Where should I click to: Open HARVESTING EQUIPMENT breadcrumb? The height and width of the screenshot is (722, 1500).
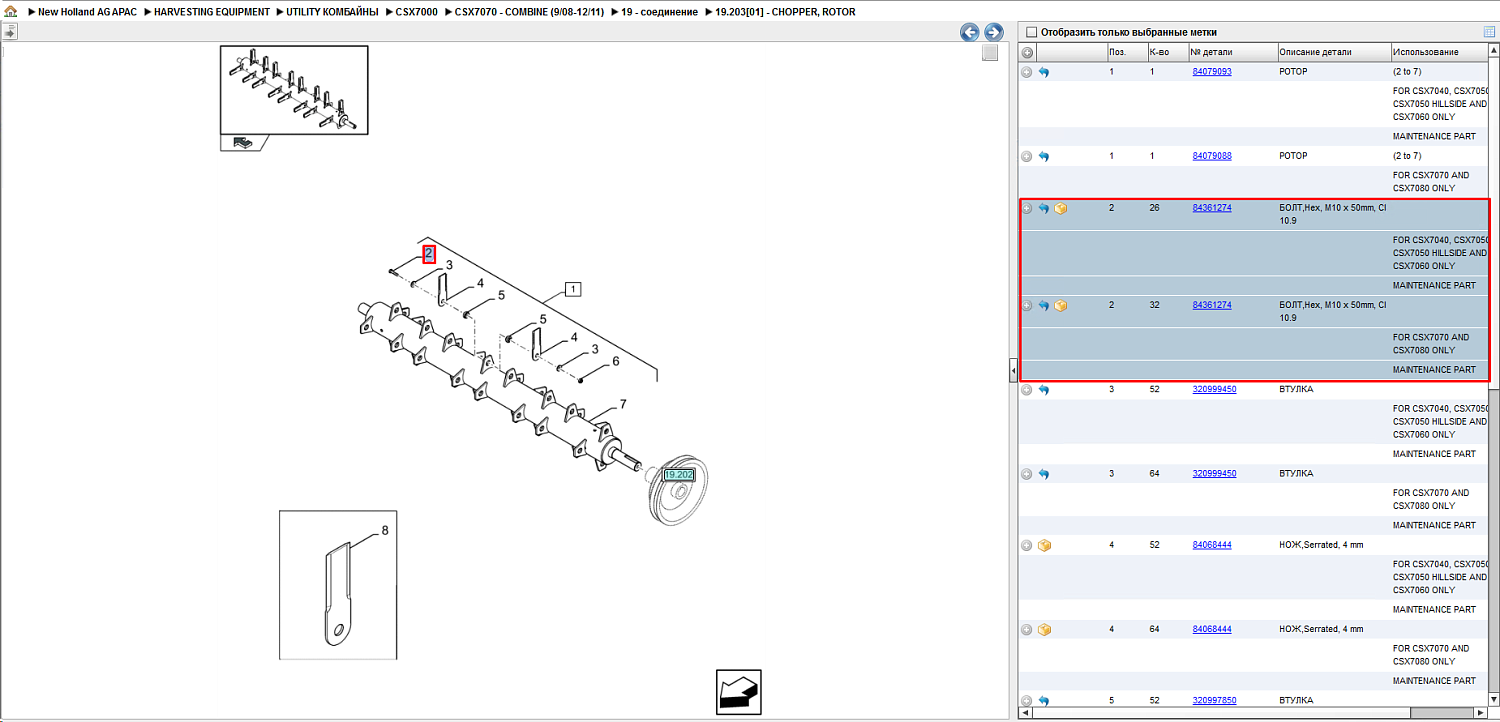click(212, 12)
